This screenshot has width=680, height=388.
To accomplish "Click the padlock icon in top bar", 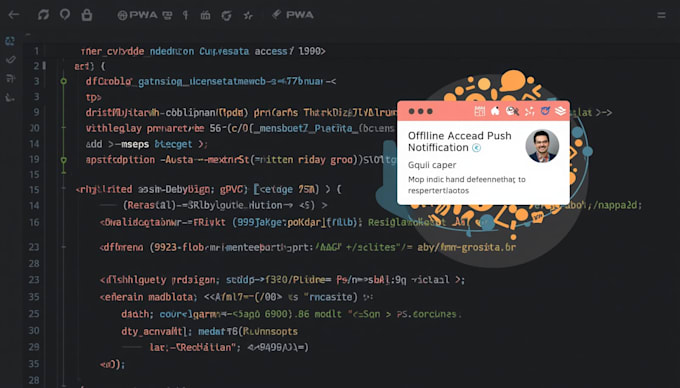I will point(87,15).
